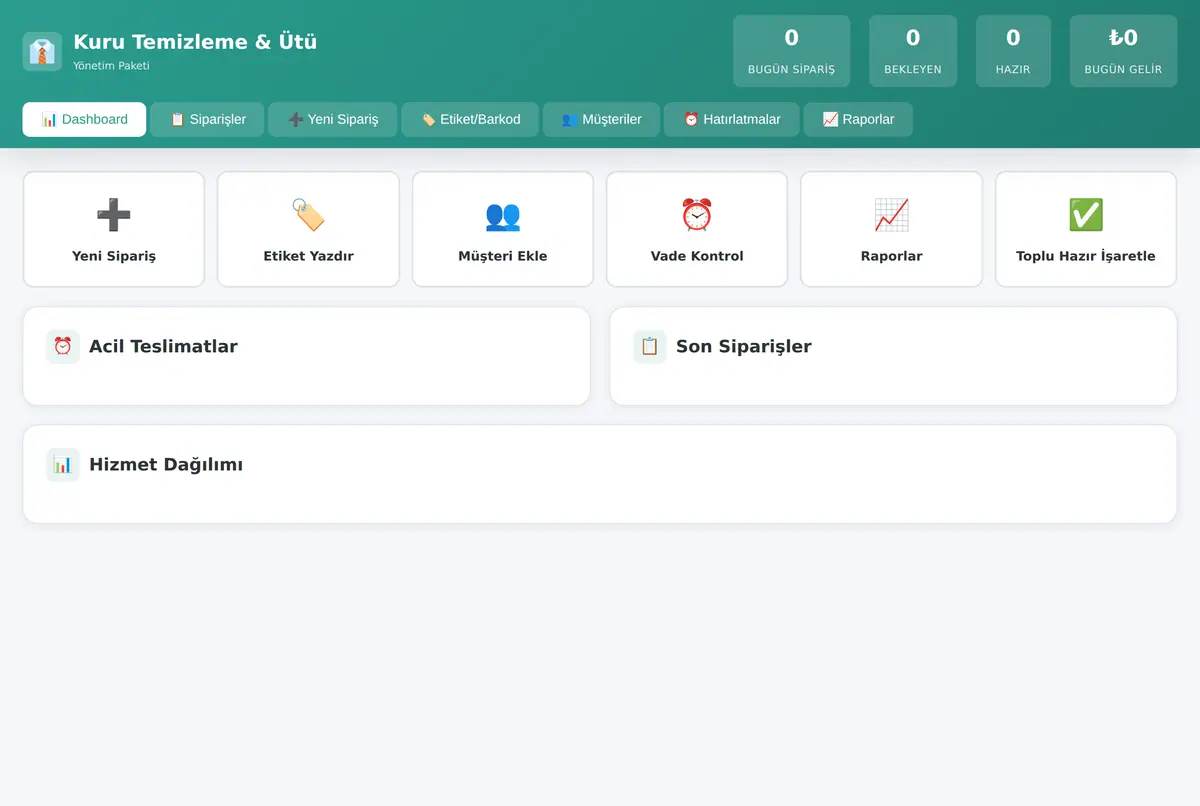Go to the Yeni Sipariş tab

pyautogui.click(x=333, y=119)
